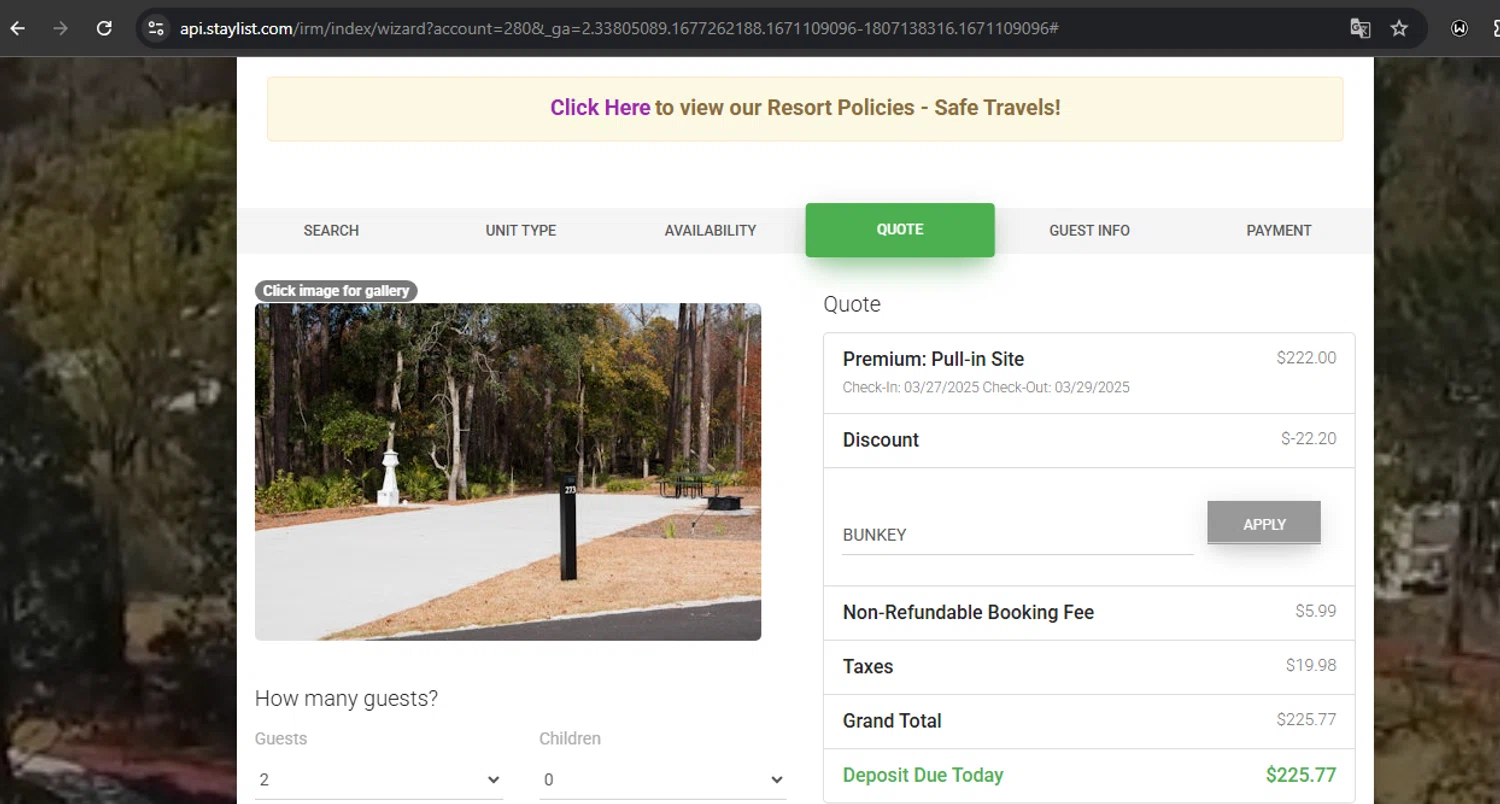Viewport: 1500px width, 804px height.
Task: Open the GUEST INFO tab
Action: 1089,230
